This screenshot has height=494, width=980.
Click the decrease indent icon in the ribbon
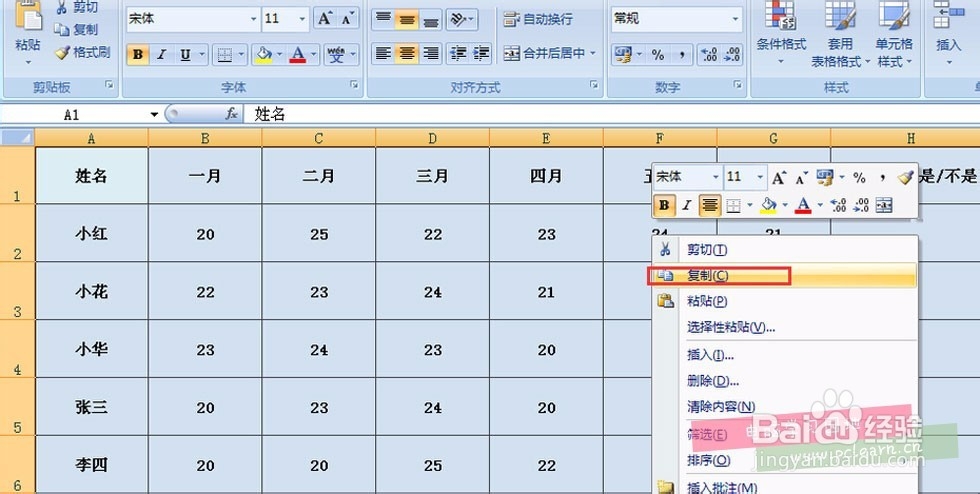tap(458, 54)
